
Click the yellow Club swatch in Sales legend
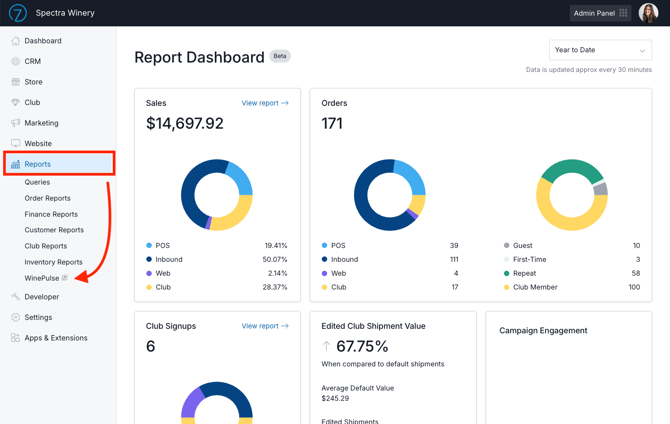coord(149,287)
